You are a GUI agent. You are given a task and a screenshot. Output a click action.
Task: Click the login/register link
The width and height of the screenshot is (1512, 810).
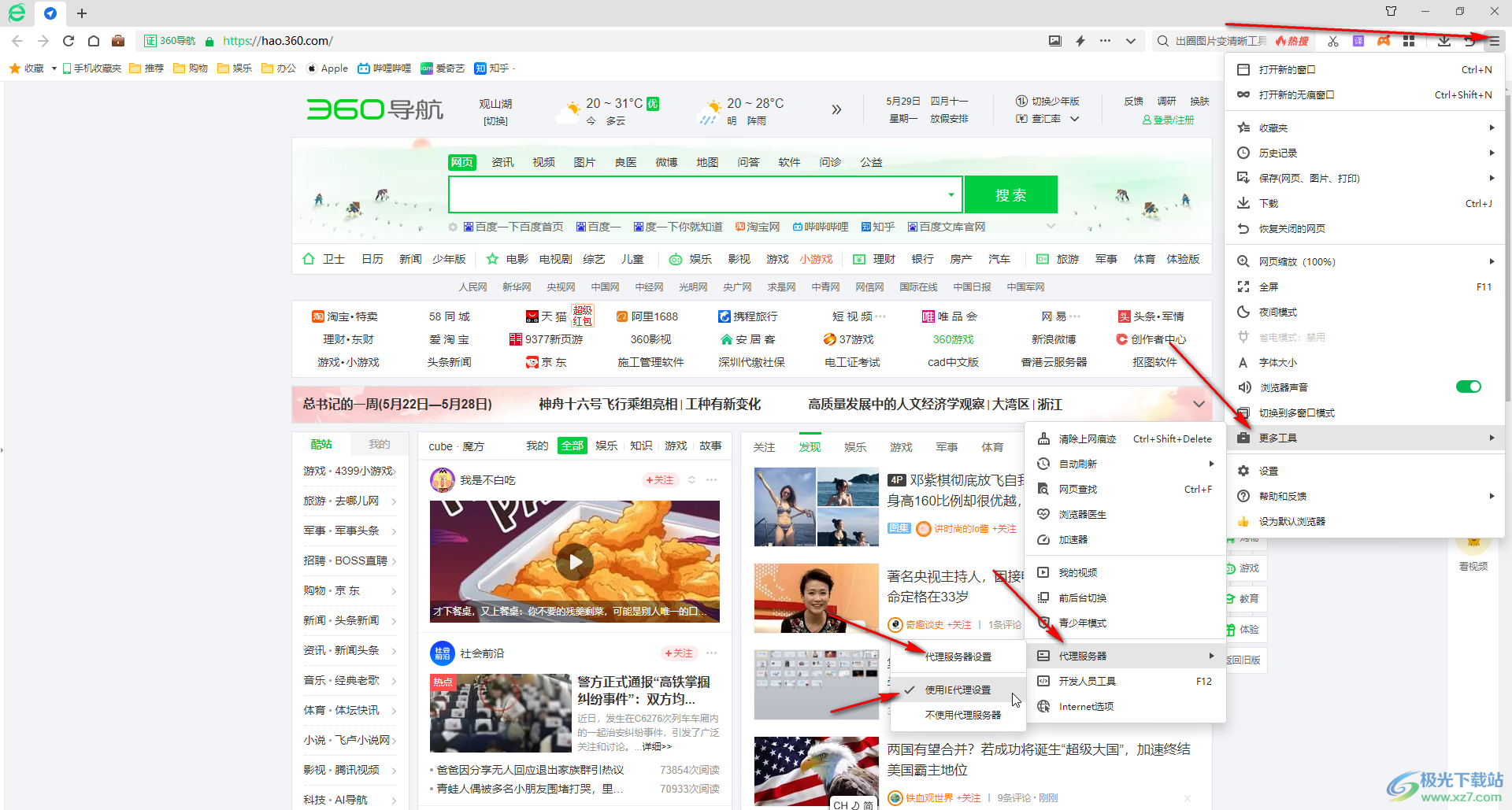coord(1169,120)
